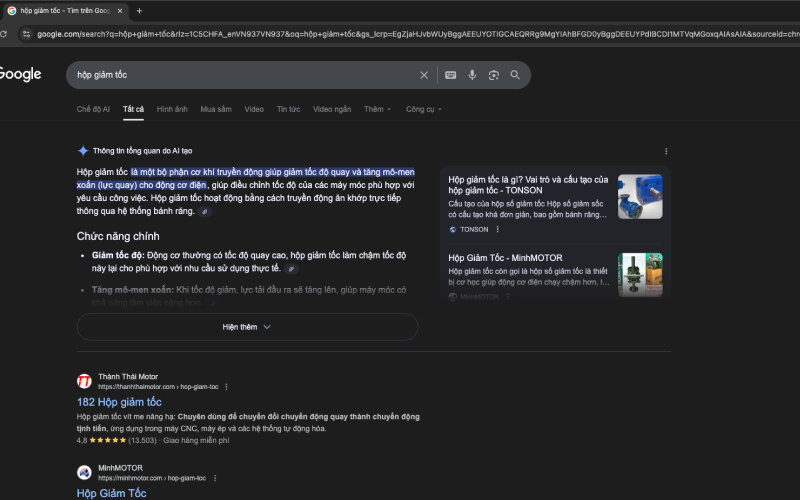Click the Thành Thái Motor favicon
Viewport: 800px width, 500px height.
click(84, 381)
